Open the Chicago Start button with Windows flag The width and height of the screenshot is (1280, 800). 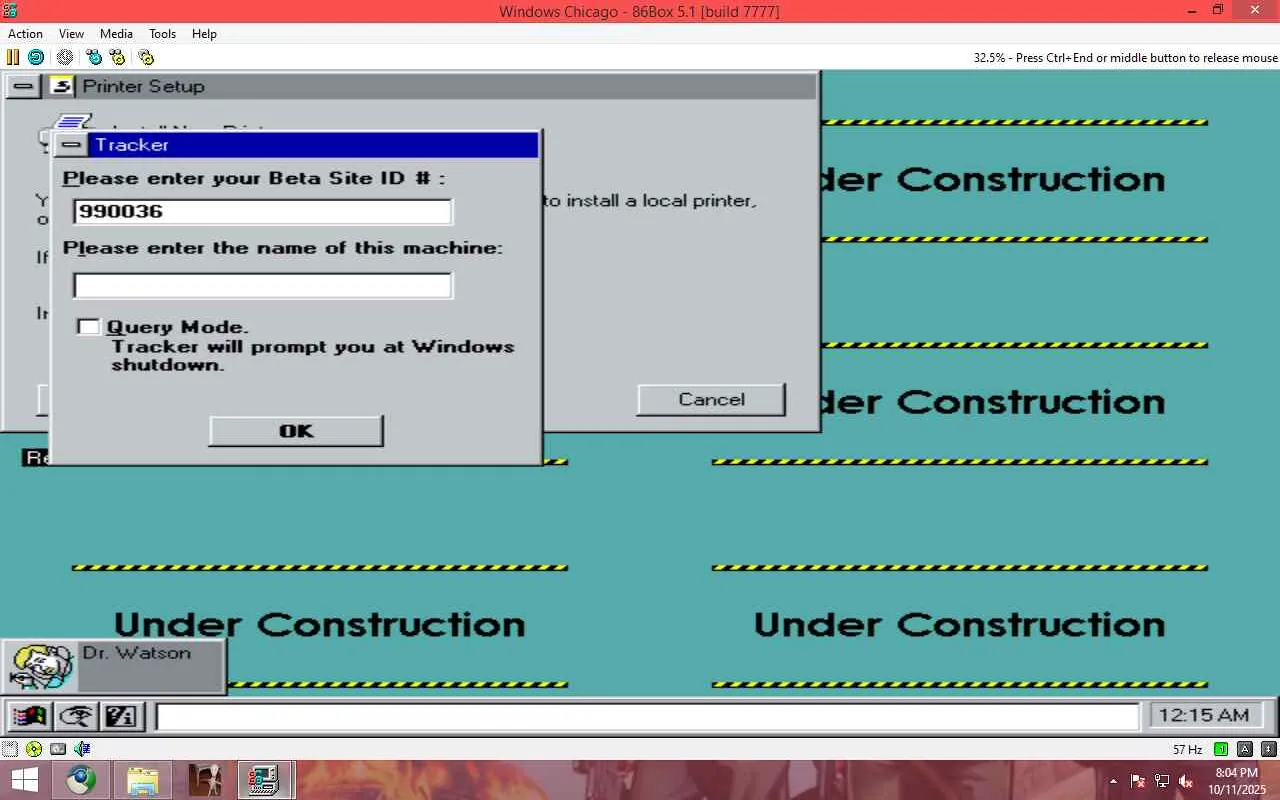coord(28,716)
